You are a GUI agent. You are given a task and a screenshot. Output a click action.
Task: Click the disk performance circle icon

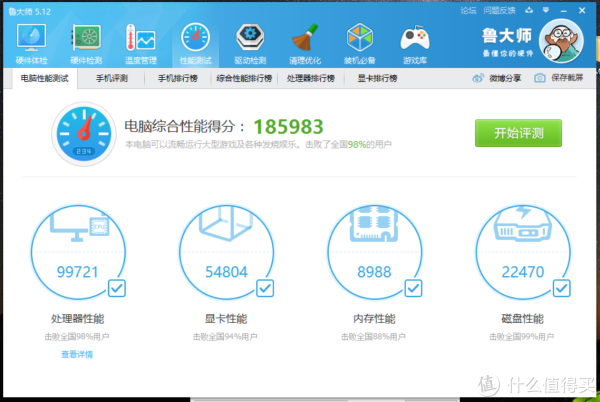pos(523,252)
